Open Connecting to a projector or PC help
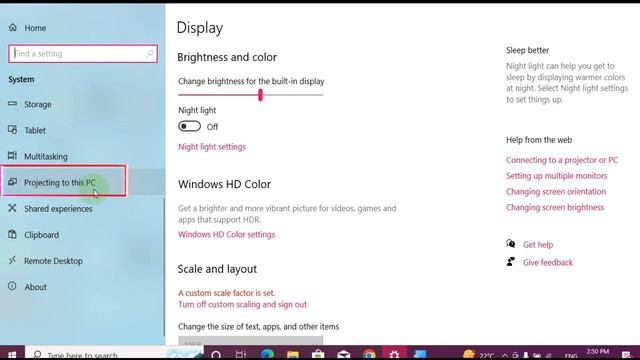 (x=562, y=160)
